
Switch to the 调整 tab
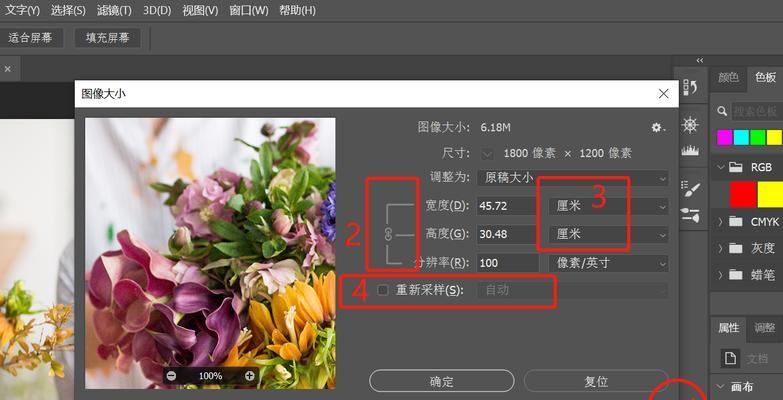(x=765, y=328)
